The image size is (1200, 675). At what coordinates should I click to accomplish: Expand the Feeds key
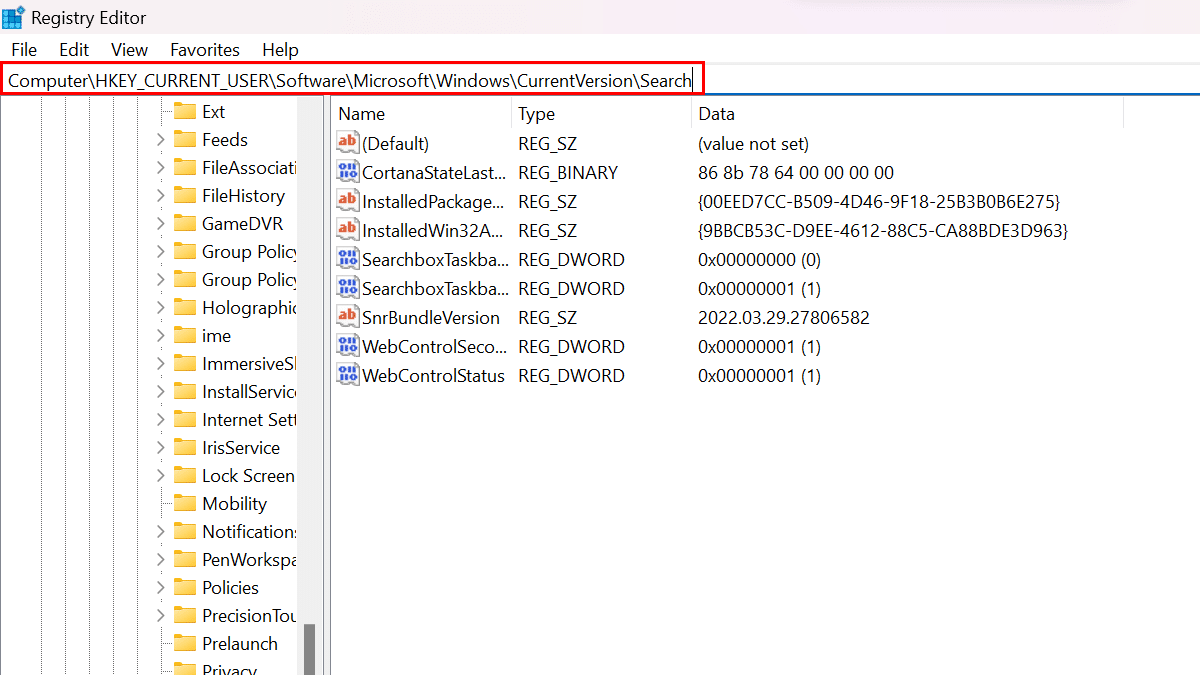pyautogui.click(x=160, y=139)
